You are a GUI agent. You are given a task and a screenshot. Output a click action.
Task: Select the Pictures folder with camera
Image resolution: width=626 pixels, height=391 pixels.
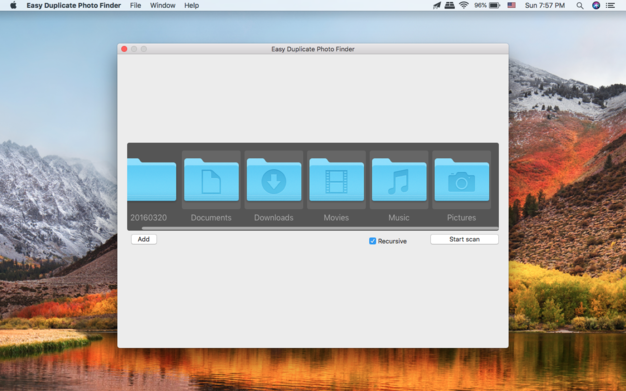[x=462, y=180]
